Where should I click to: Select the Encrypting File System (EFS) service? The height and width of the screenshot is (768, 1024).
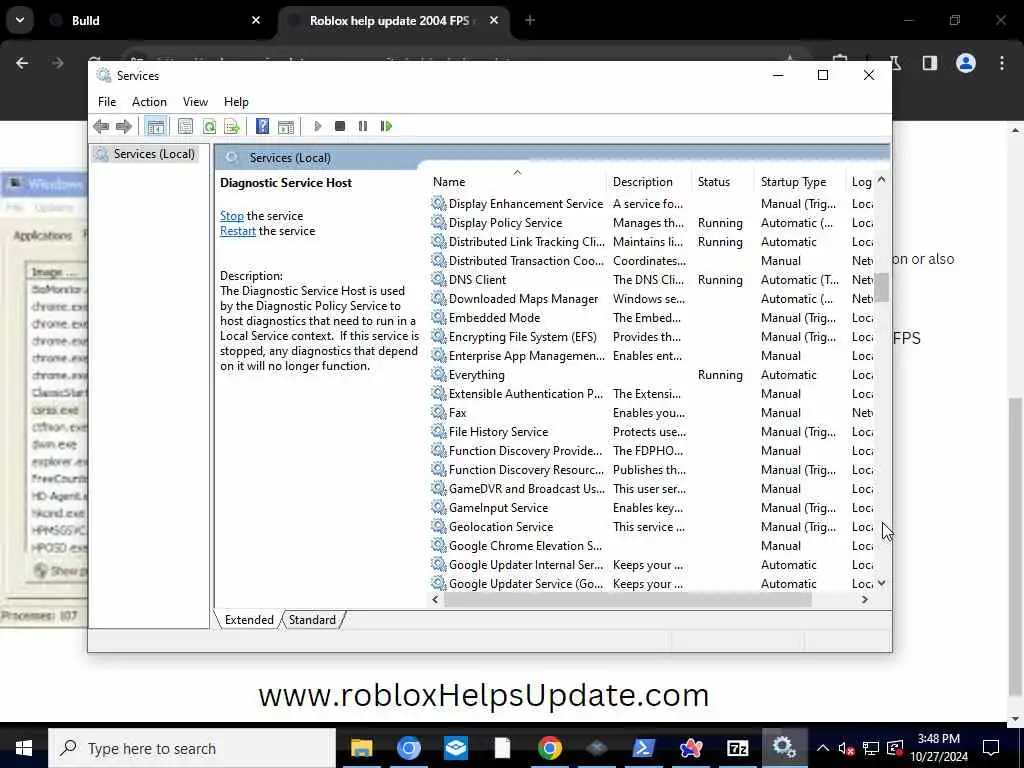coord(652,337)
